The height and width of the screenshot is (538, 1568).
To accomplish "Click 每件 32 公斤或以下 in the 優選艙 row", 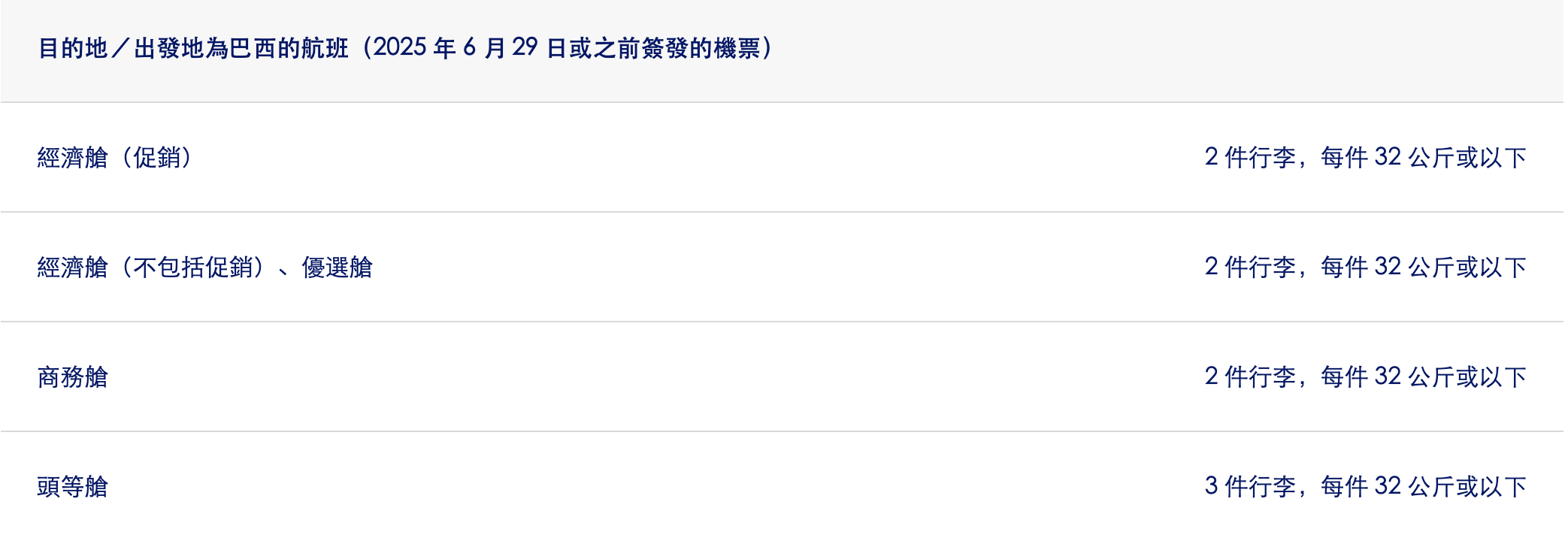I will tap(1424, 267).
